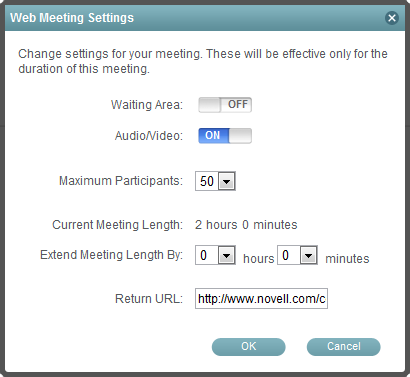Turn on the Waiting Area switch
This screenshot has width=410, height=377.
click(x=225, y=105)
